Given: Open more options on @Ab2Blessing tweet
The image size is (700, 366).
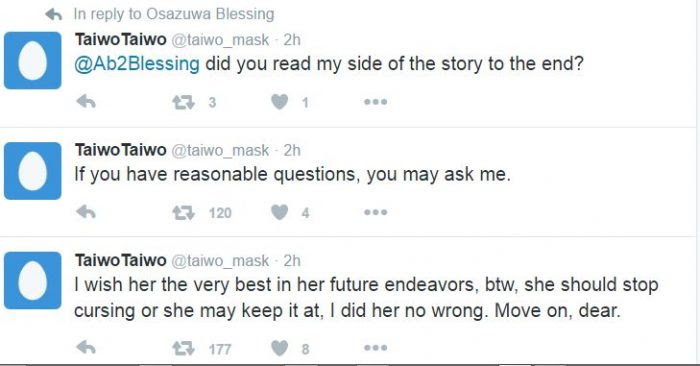Looking at the screenshot, I should (x=375, y=102).
